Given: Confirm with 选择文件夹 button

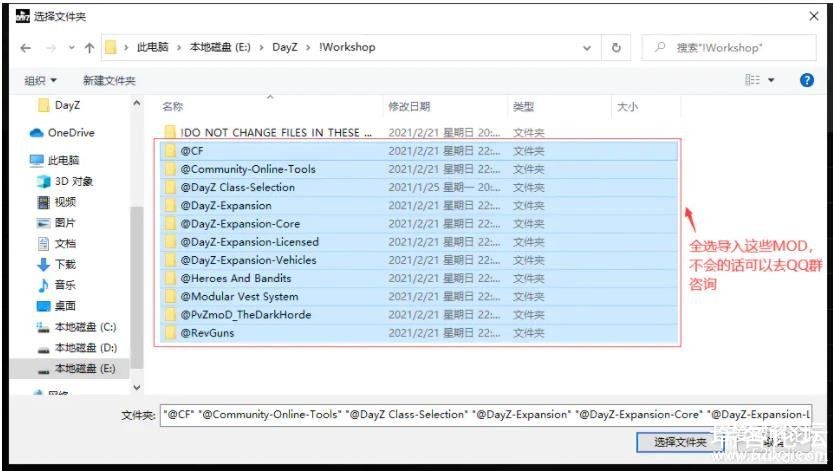Looking at the screenshot, I should (x=680, y=442).
